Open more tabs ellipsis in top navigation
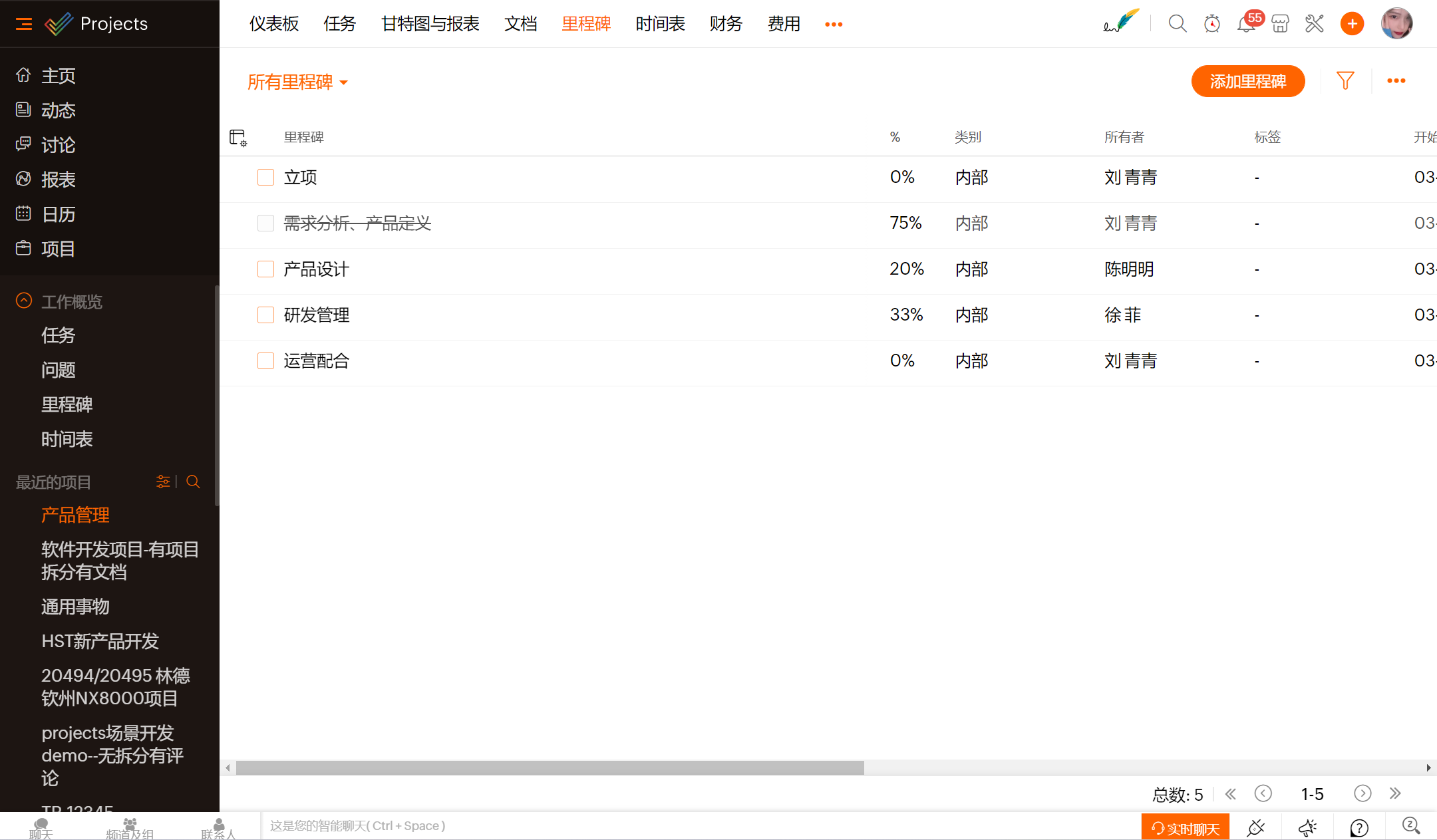 tap(834, 25)
